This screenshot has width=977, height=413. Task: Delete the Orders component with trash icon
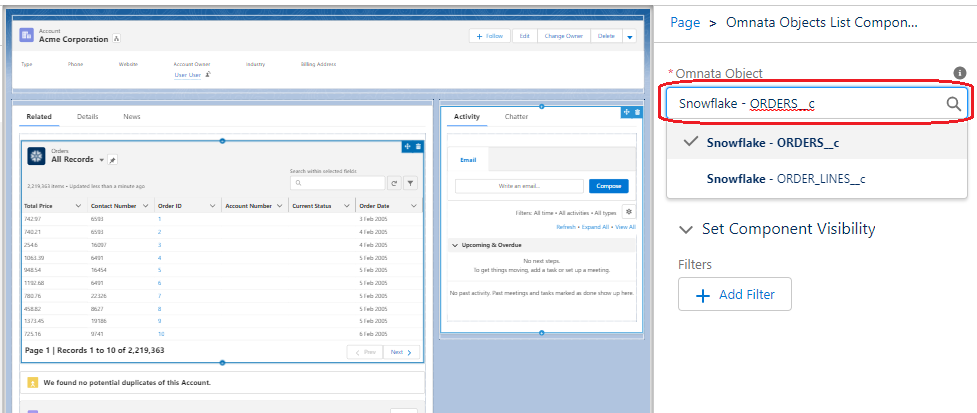418,146
